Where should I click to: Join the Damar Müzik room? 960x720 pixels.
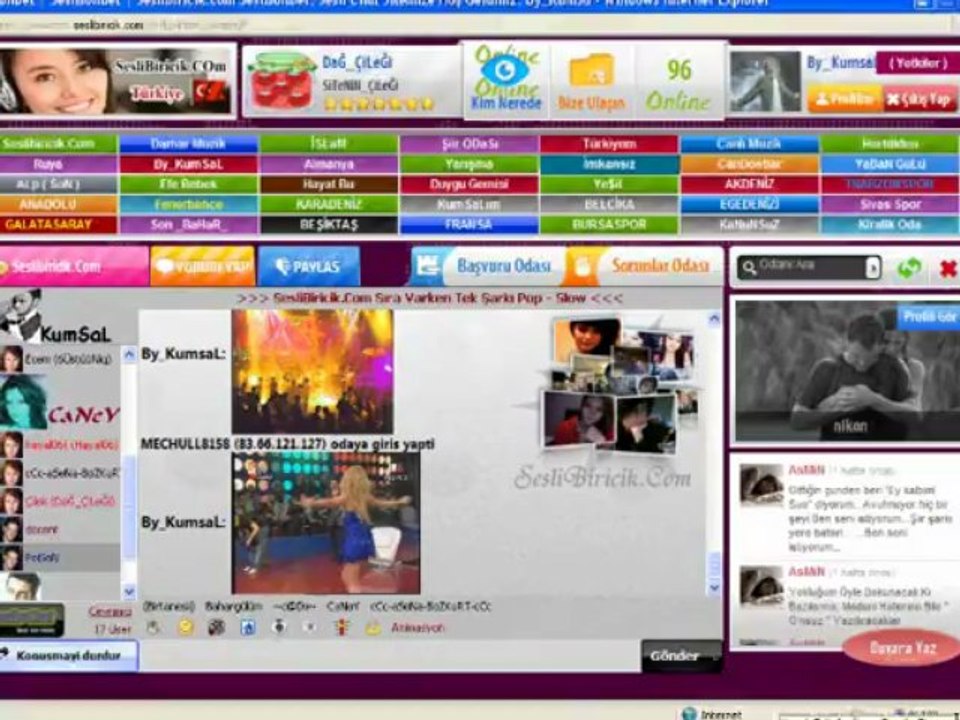click(x=189, y=144)
